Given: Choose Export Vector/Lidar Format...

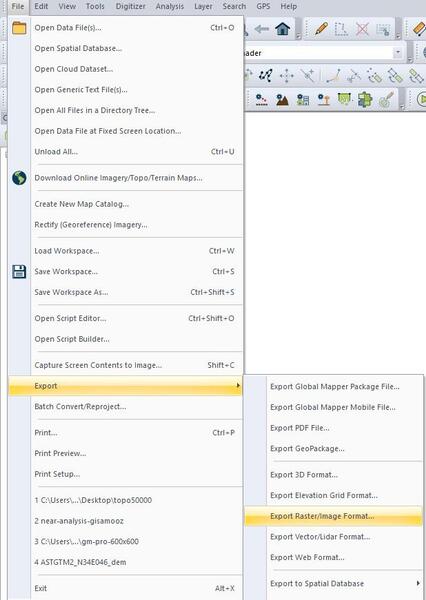Looking at the screenshot, I should (333, 537).
